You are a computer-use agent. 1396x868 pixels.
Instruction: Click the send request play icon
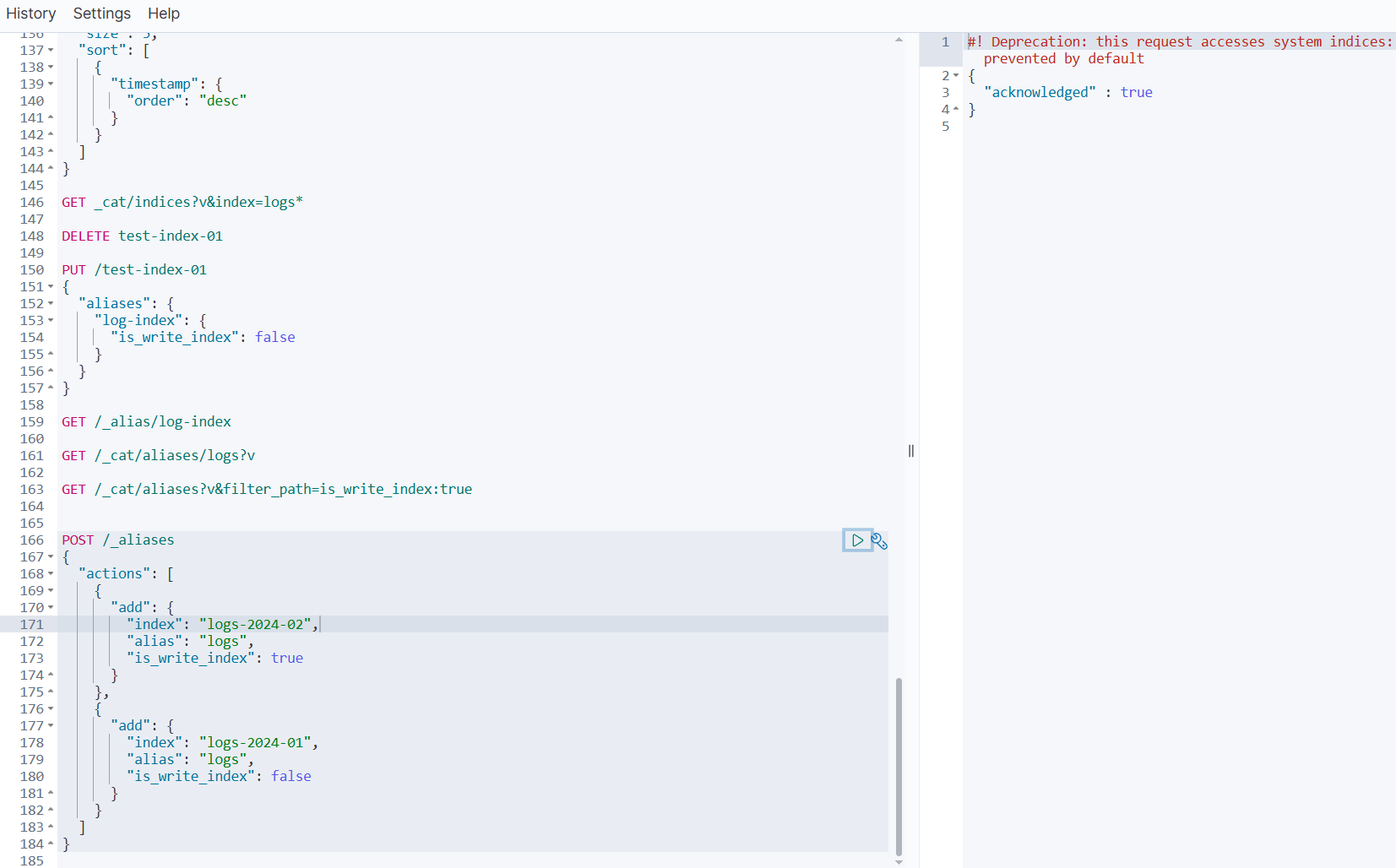857,540
